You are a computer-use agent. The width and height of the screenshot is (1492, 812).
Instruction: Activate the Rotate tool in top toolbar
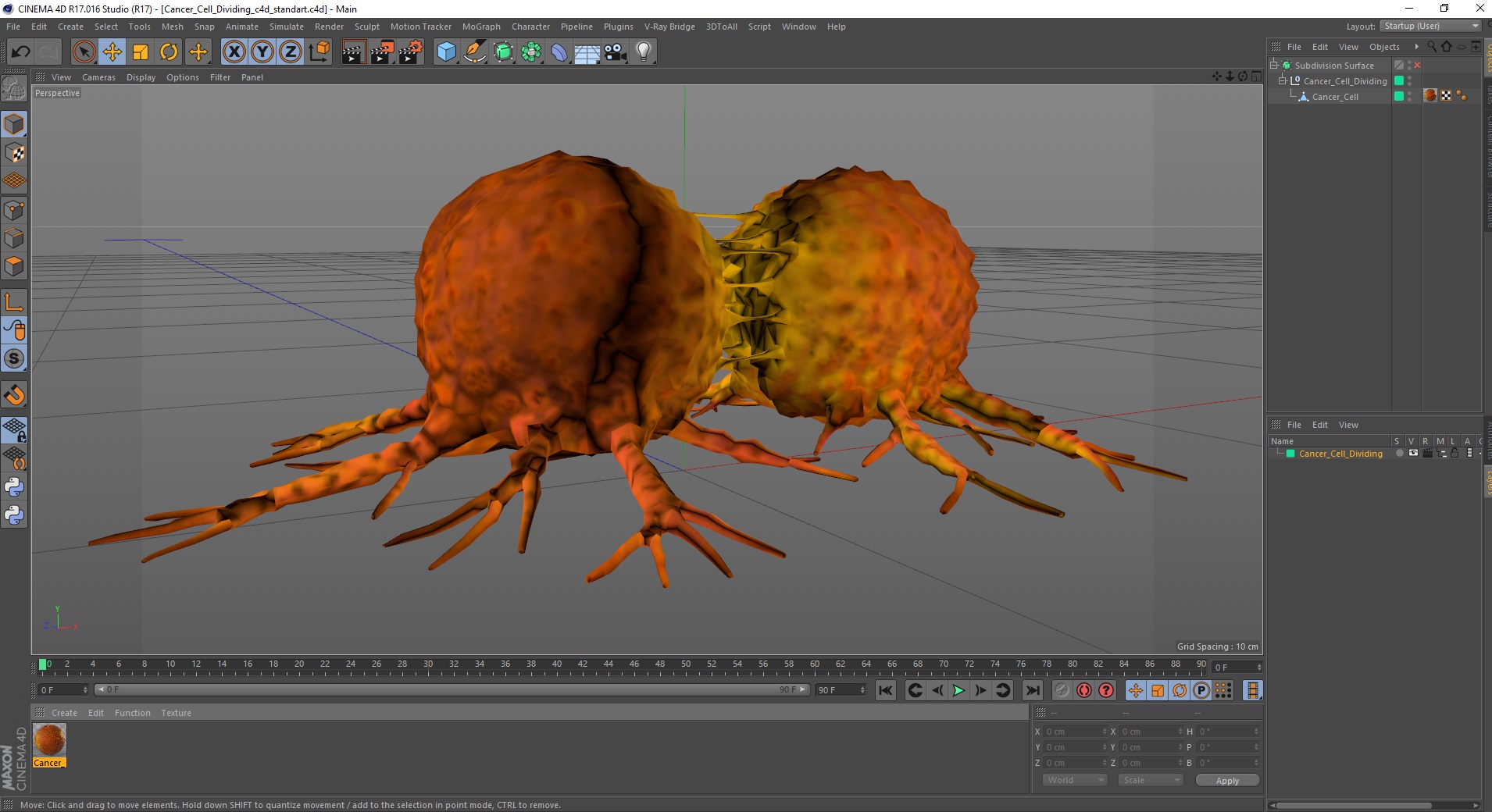169,52
